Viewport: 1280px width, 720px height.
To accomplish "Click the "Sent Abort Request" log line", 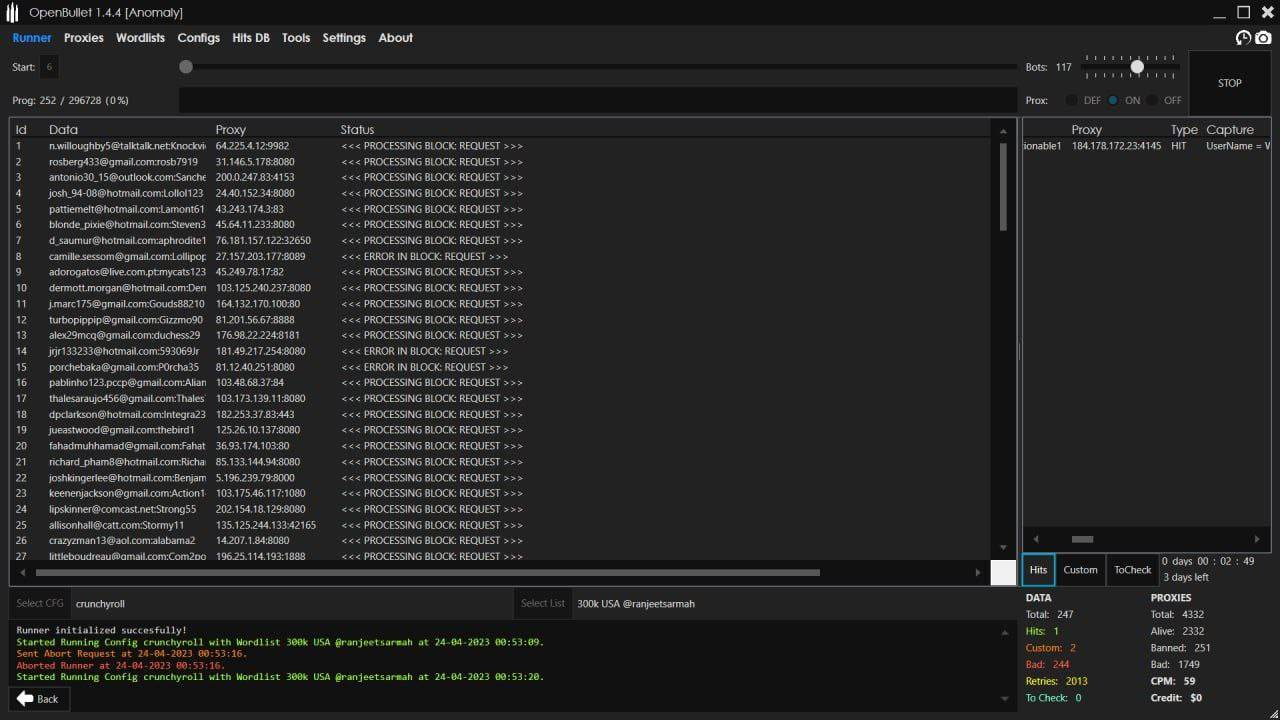I will [131, 654].
